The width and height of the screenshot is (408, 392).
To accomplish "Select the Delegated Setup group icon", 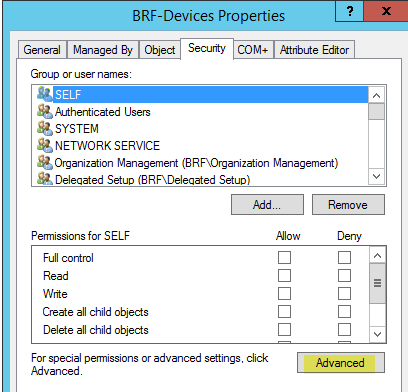I will (45, 178).
